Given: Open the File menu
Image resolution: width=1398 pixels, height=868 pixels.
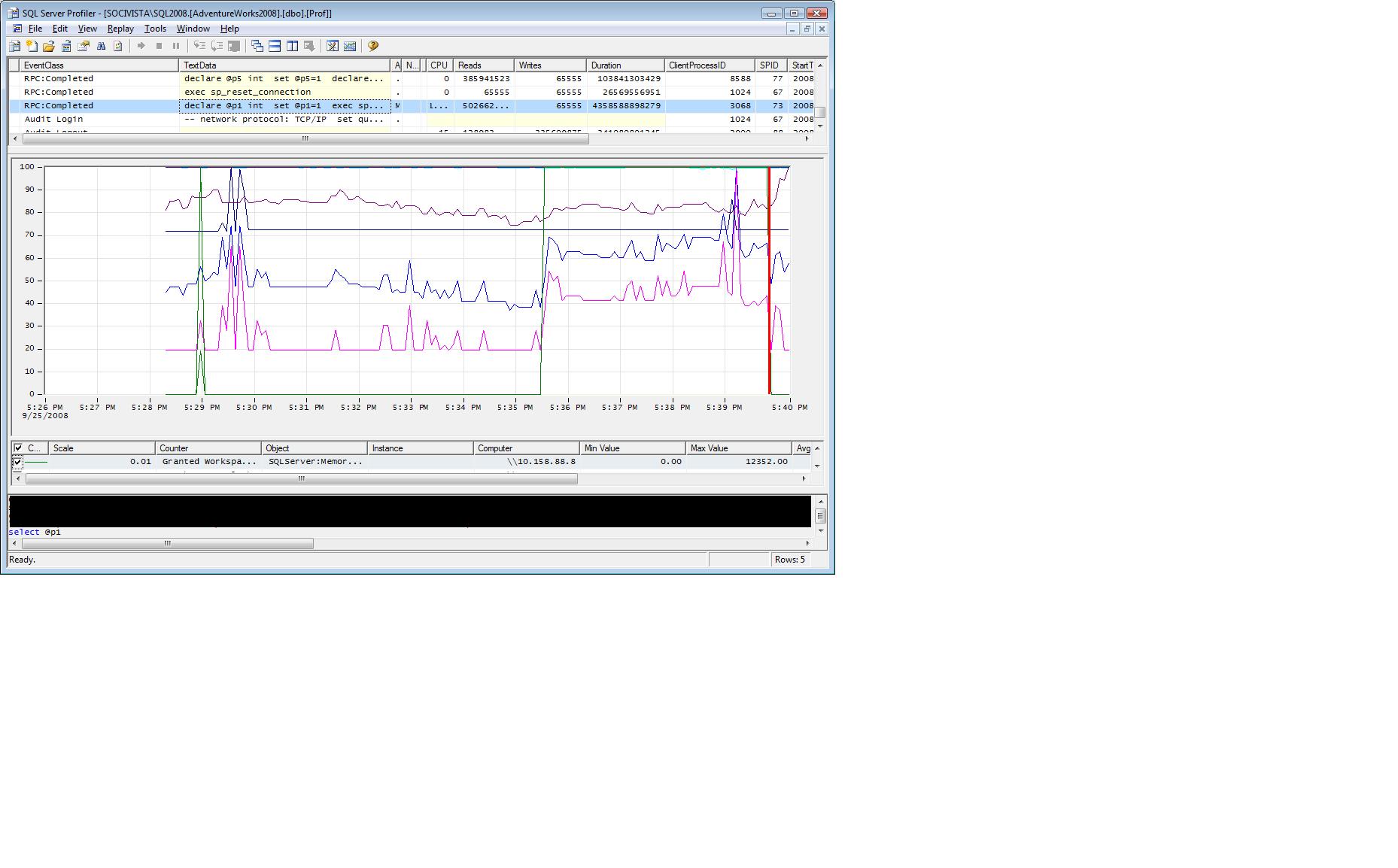Looking at the screenshot, I should (x=35, y=29).
